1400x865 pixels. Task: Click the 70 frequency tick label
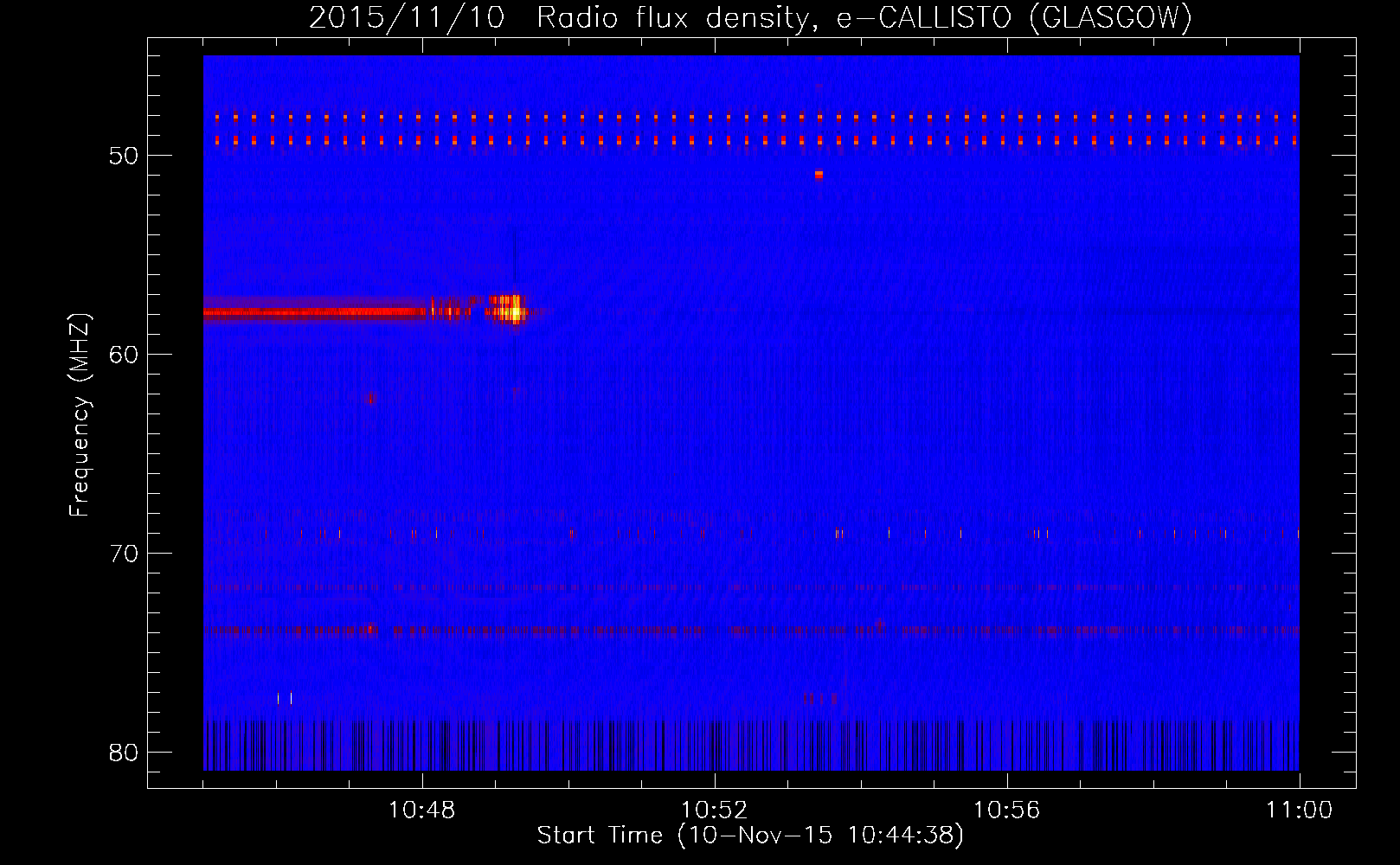point(124,554)
